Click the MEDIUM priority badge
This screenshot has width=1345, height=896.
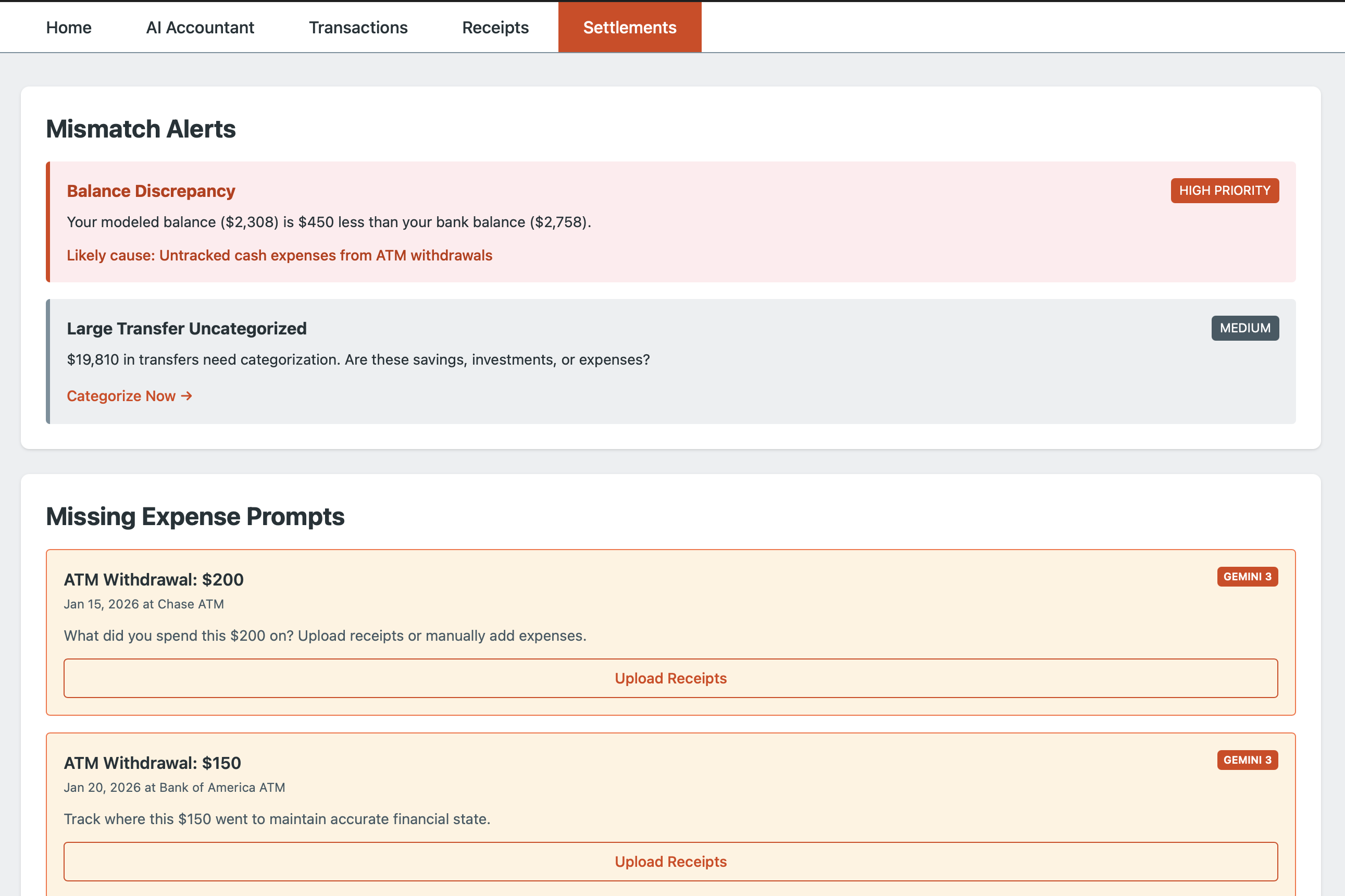point(1245,329)
